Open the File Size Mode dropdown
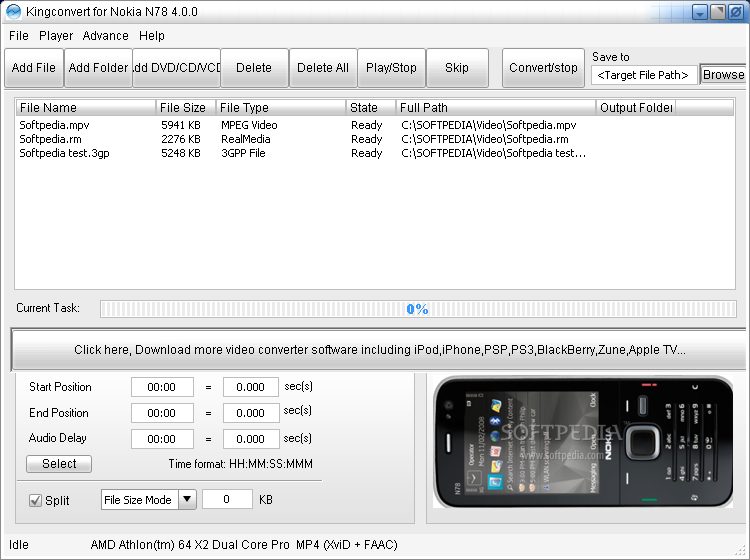Viewport: 750px width, 560px height. click(x=149, y=500)
